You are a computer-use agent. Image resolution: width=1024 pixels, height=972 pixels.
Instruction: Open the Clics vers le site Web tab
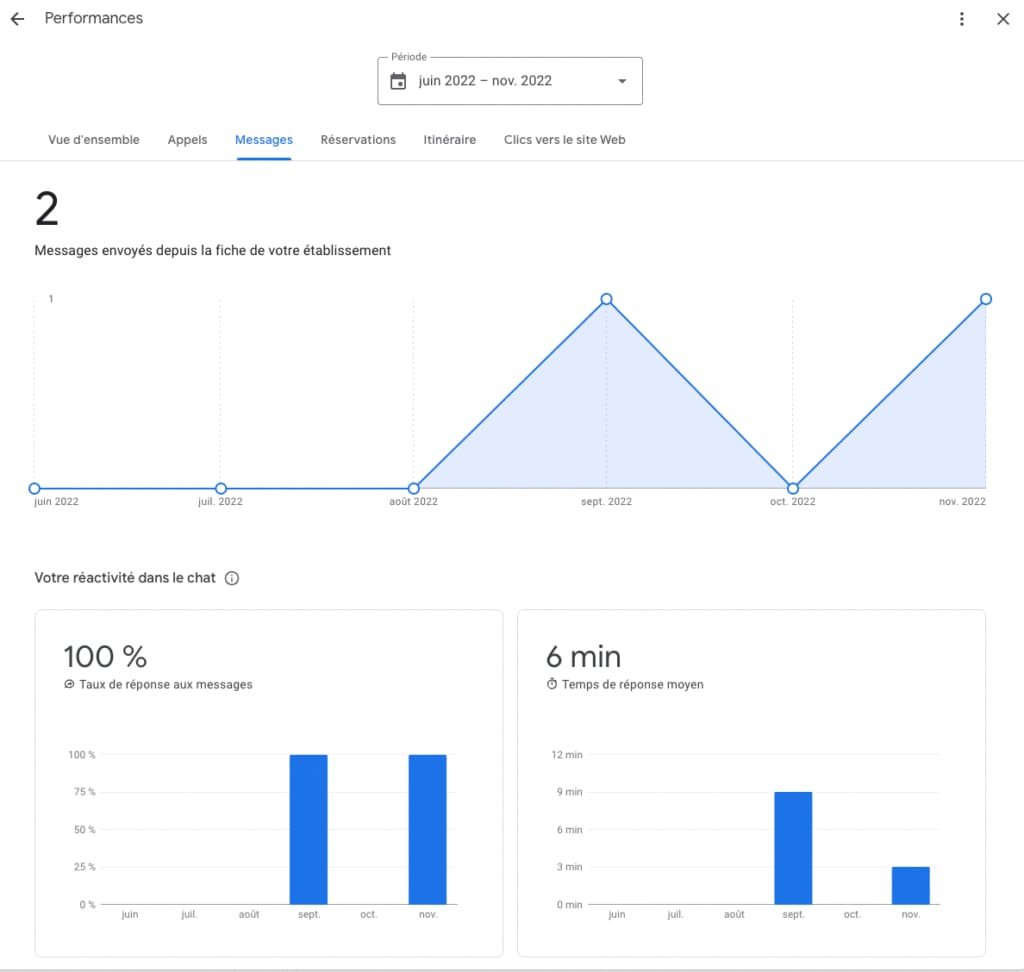point(564,140)
